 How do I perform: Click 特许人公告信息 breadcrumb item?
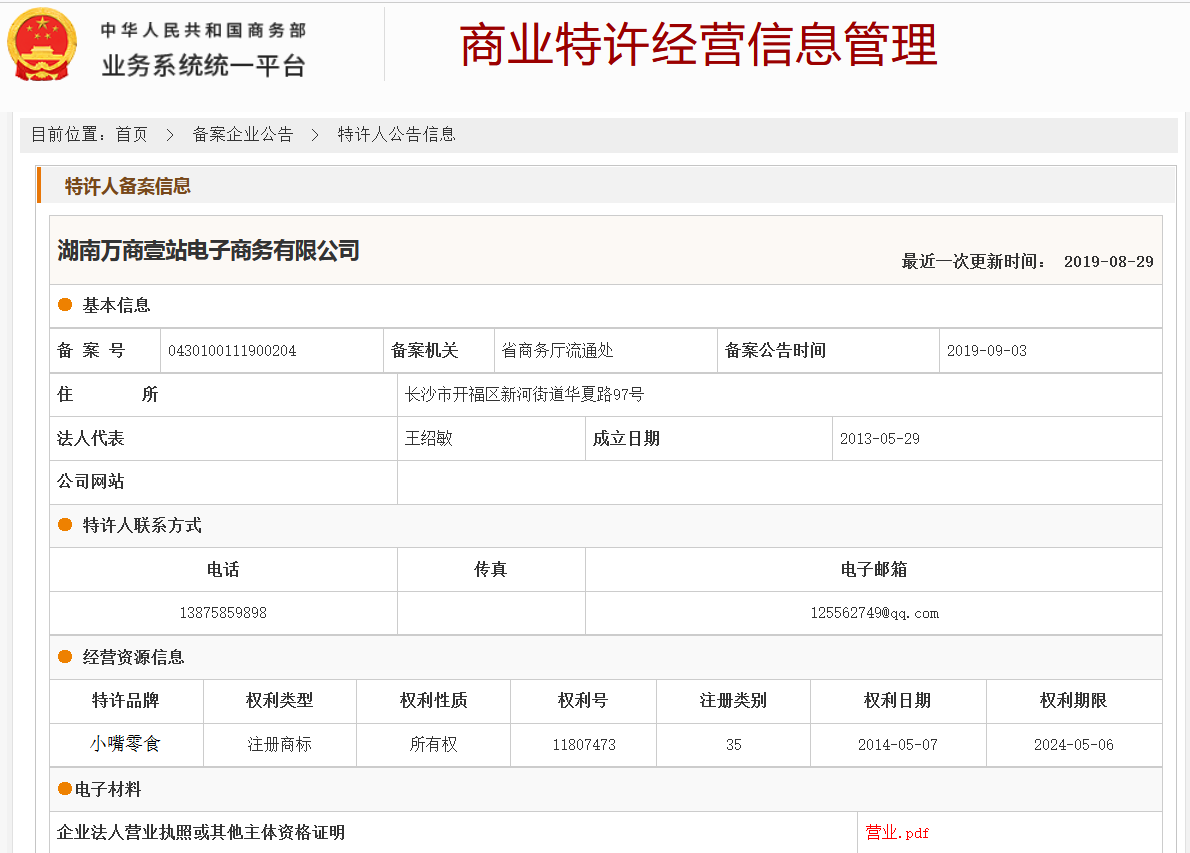pos(396,134)
